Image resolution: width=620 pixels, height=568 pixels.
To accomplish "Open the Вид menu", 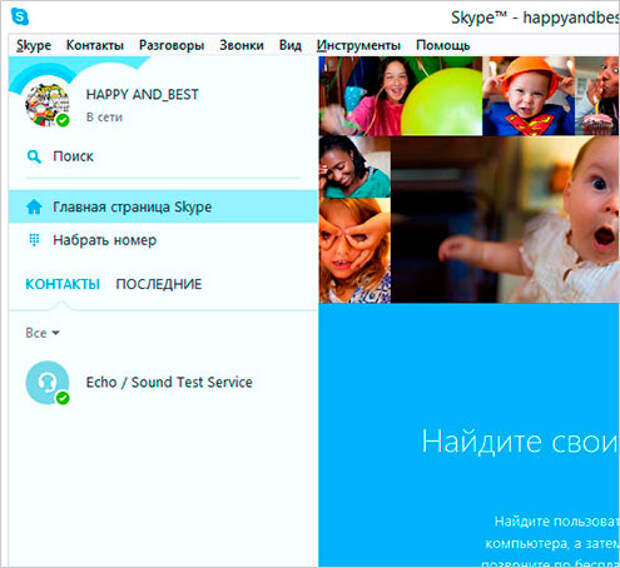I will coord(290,45).
